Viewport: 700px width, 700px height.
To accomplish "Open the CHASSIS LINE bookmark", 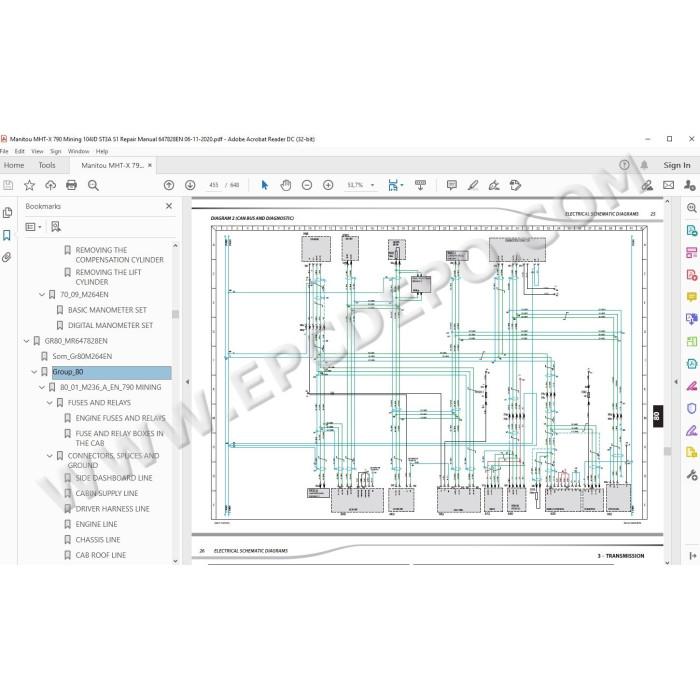I will click(98, 540).
